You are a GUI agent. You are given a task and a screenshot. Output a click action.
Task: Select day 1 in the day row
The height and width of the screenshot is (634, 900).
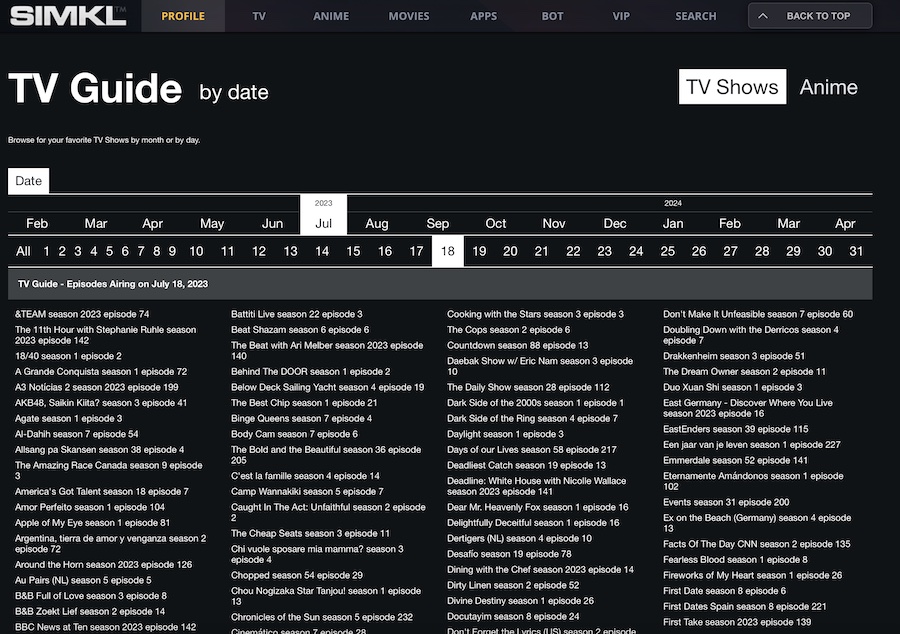pos(46,251)
